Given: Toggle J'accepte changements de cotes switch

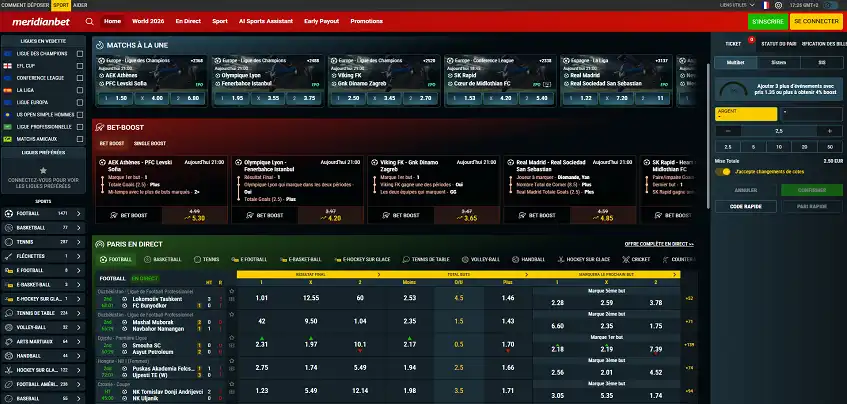Looking at the screenshot, I should tap(722, 172).
